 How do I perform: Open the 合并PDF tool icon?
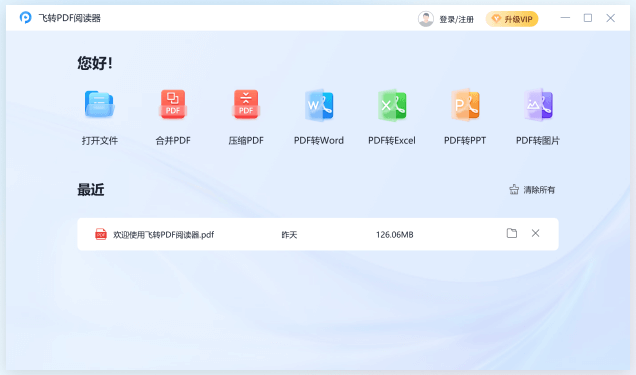click(x=173, y=105)
